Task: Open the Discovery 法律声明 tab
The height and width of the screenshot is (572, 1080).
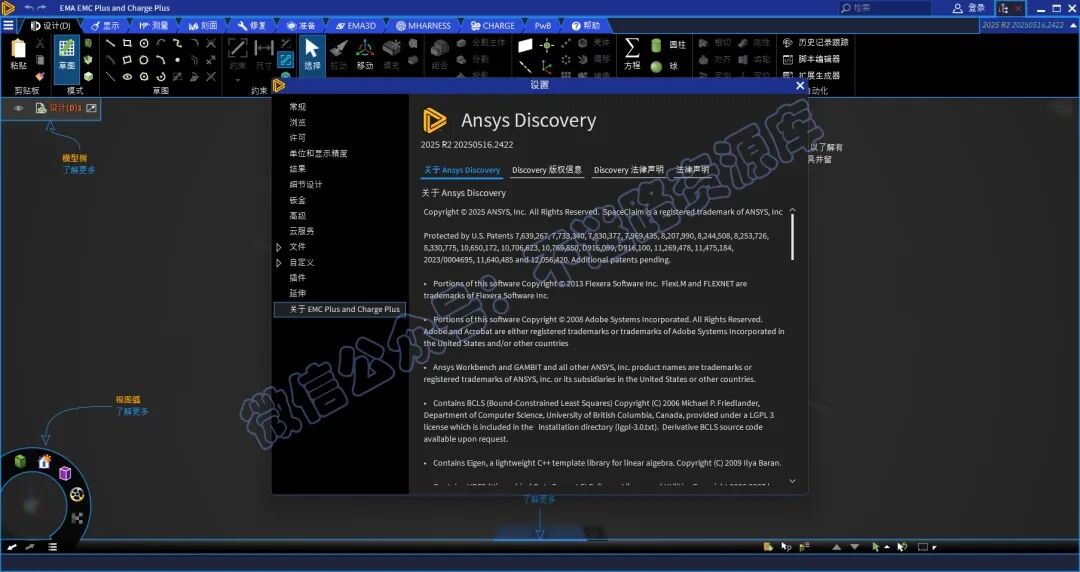Action: tap(628, 170)
